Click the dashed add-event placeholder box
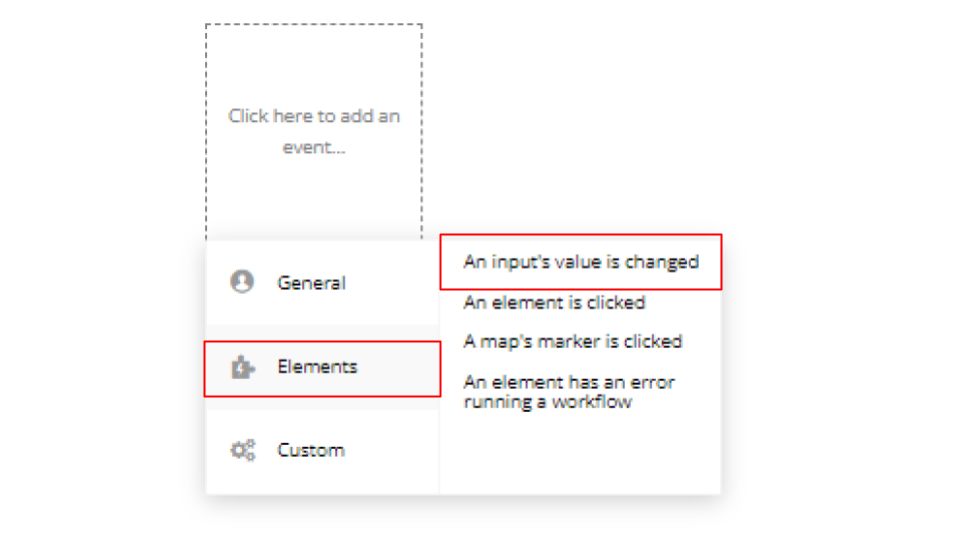960x540 pixels. (313, 132)
